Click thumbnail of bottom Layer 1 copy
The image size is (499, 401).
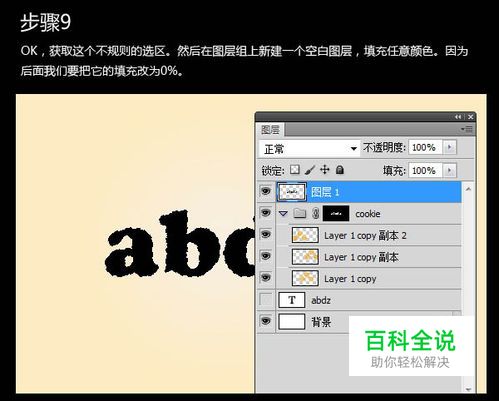305,278
